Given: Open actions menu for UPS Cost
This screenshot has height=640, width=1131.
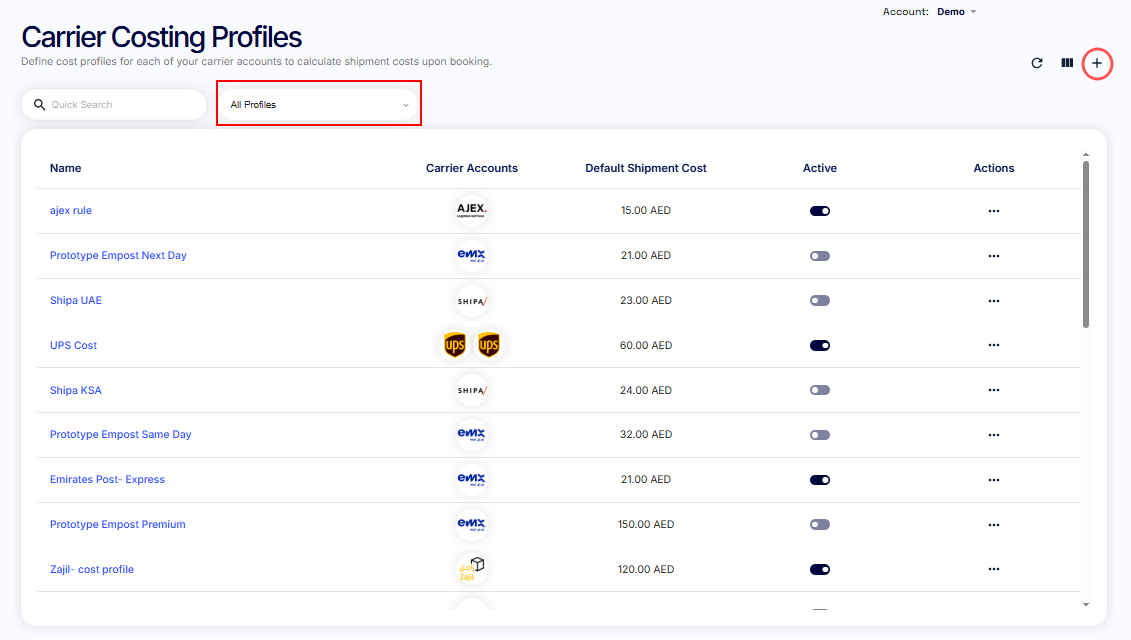Looking at the screenshot, I should coord(993,345).
